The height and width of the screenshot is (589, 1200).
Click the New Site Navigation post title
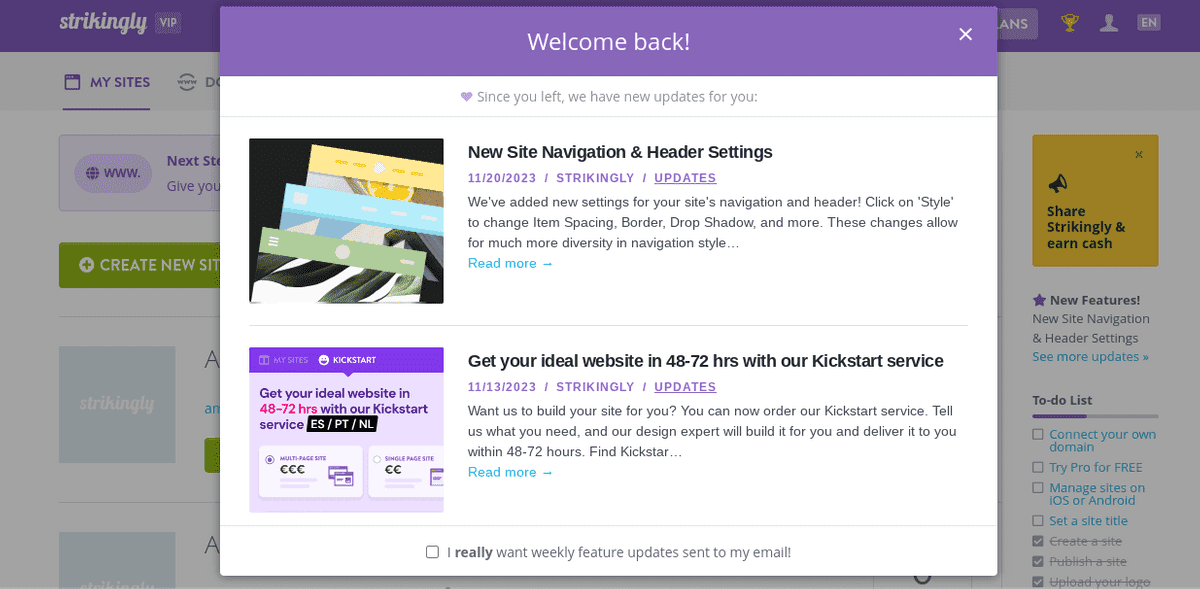[620, 152]
